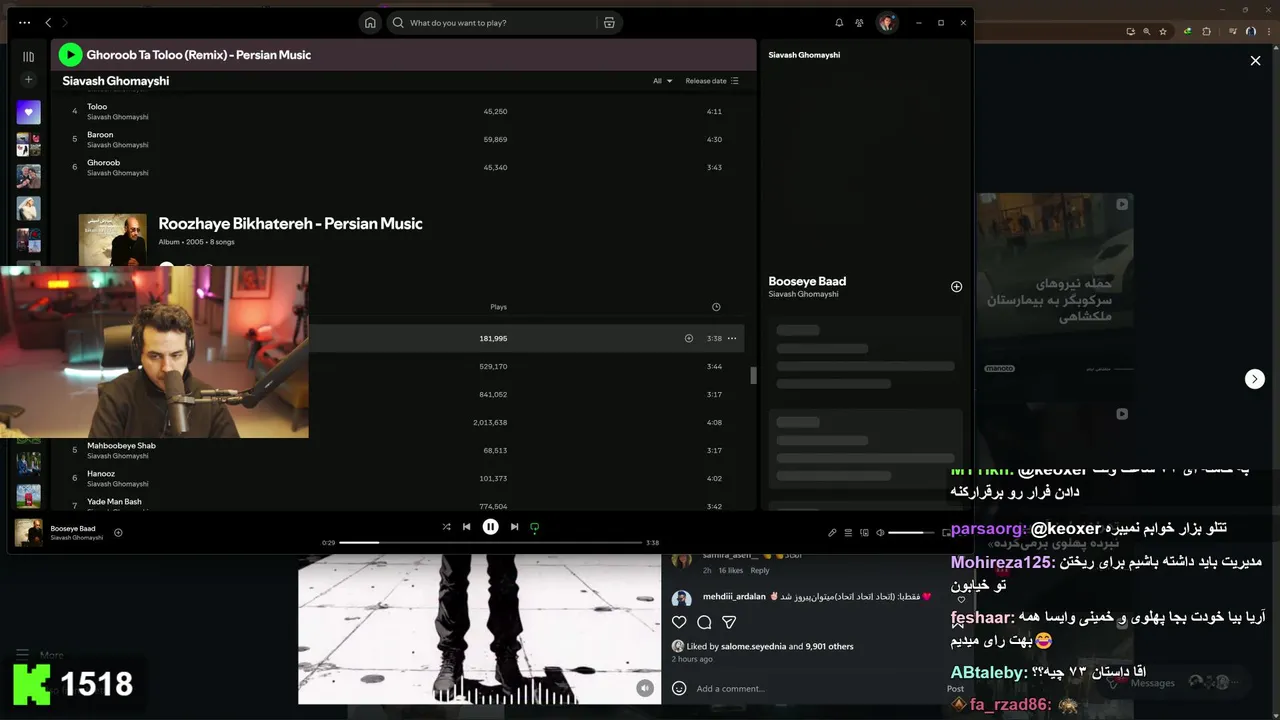Image resolution: width=1280 pixels, height=720 pixels.
Task: Seek within the song progress bar
Action: point(490,543)
